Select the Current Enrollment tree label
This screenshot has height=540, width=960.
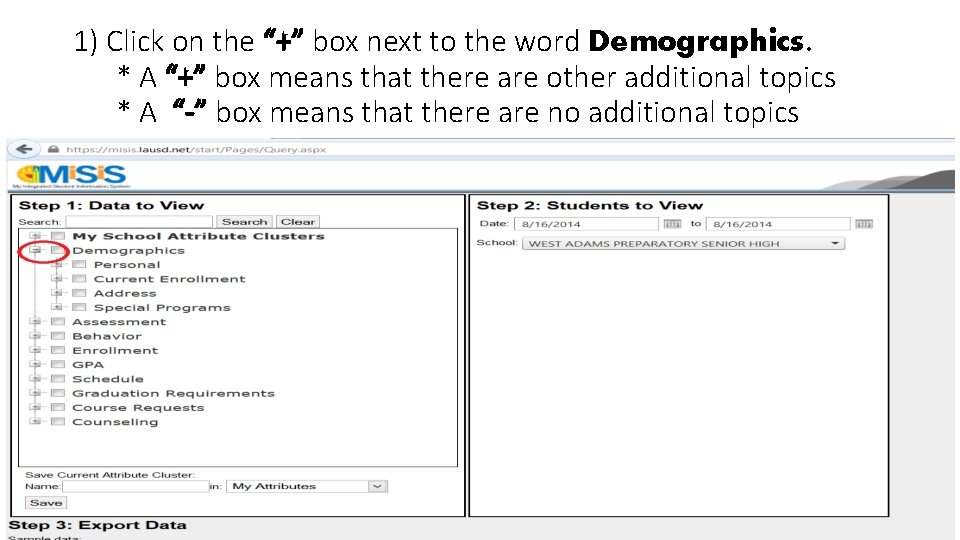click(x=170, y=279)
